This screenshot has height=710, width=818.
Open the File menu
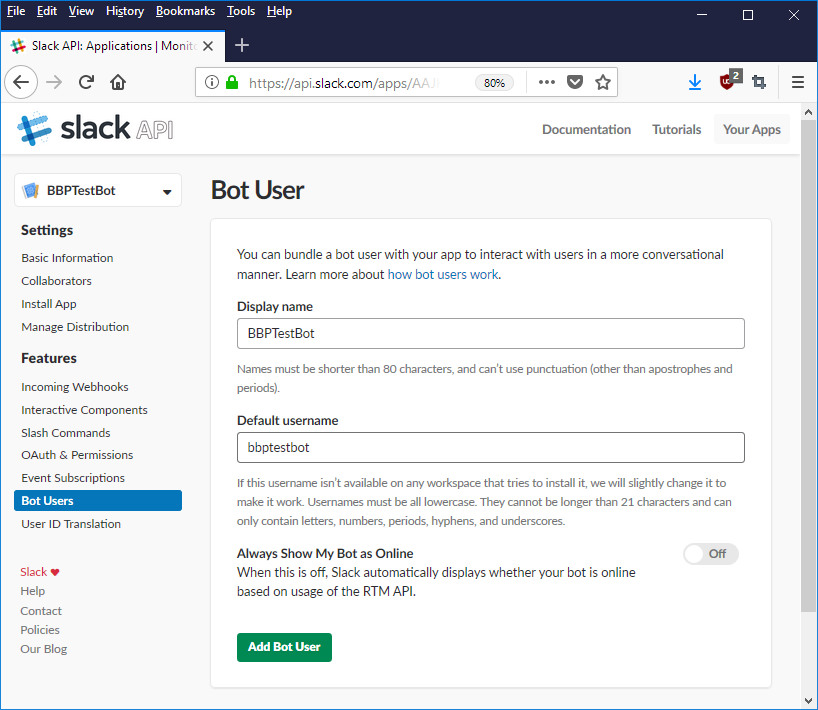[x=16, y=11]
